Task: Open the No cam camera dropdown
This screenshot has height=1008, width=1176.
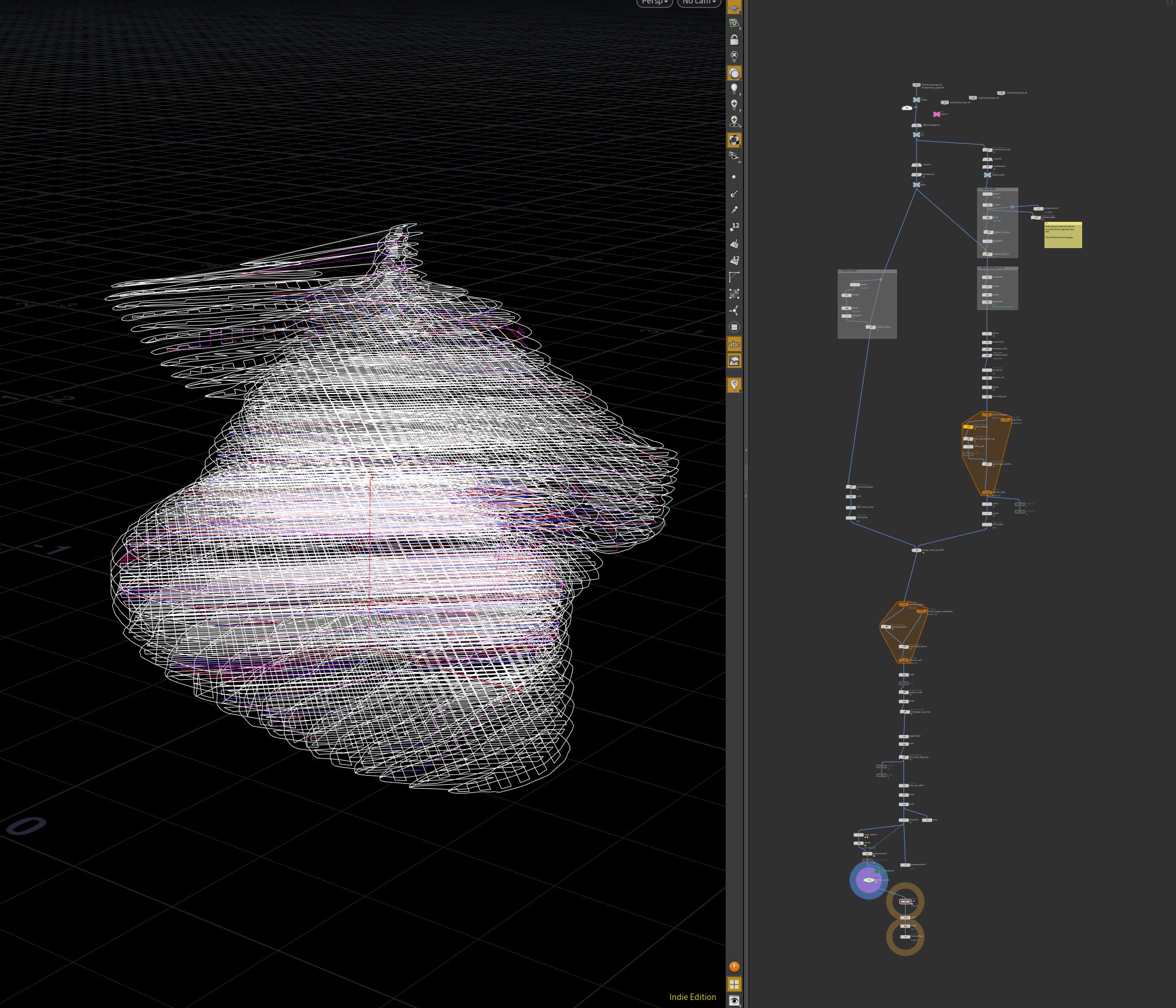Action: point(699,2)
